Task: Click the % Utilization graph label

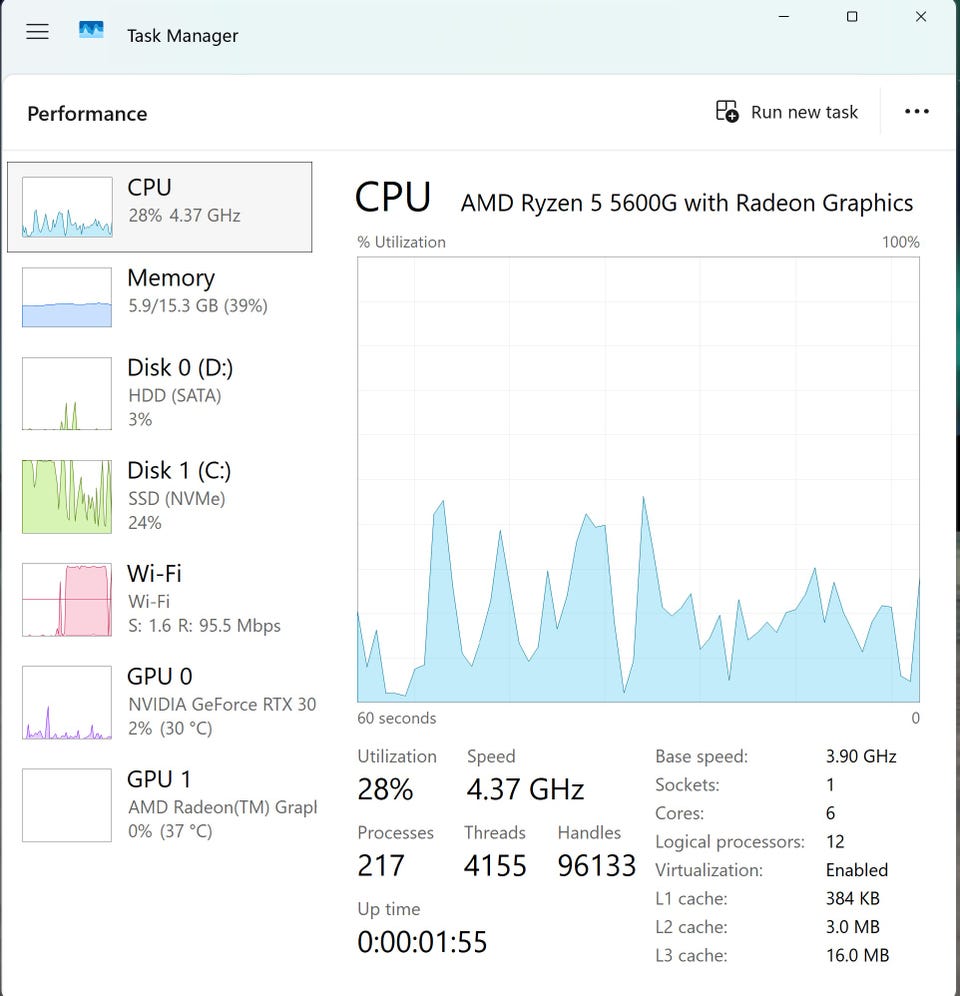Action: coord(402,242)
